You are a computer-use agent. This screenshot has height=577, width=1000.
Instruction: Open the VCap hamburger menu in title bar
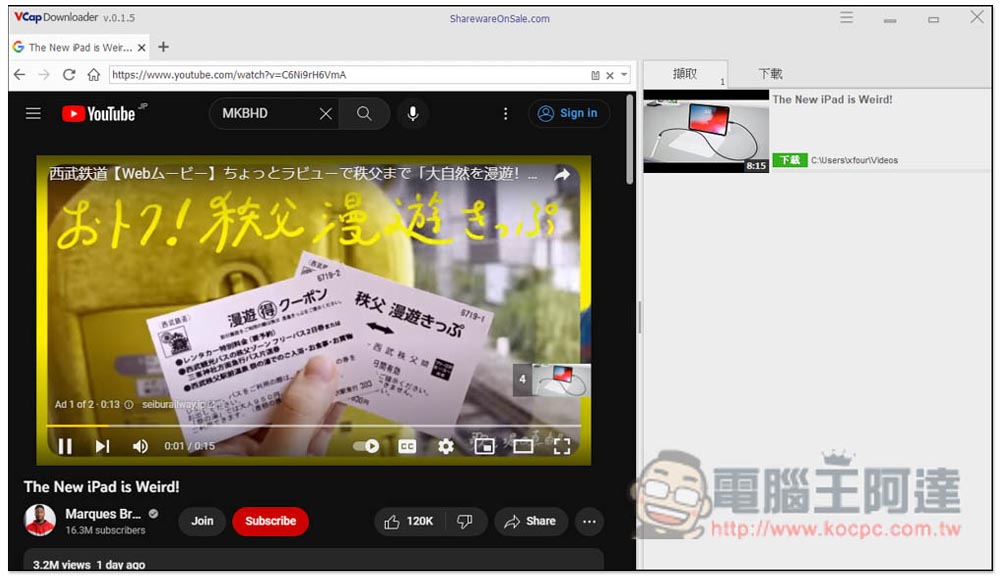[846, 18]
